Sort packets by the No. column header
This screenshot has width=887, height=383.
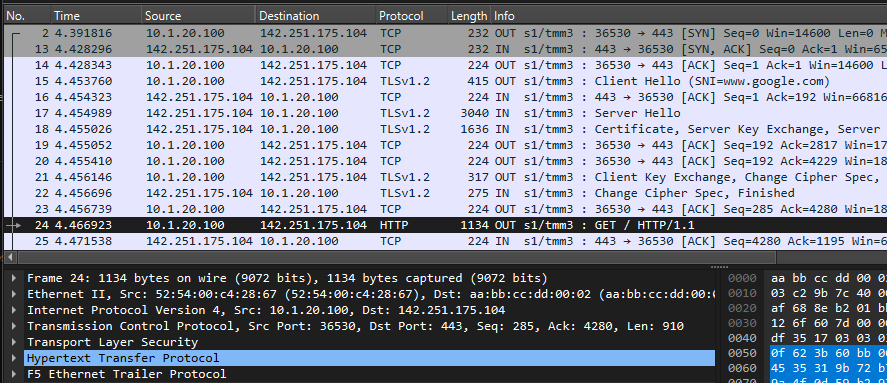[x=27, y=16]
